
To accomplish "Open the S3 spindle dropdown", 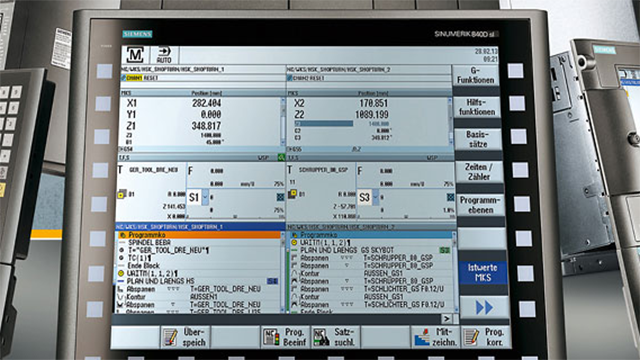I will 376,198.
